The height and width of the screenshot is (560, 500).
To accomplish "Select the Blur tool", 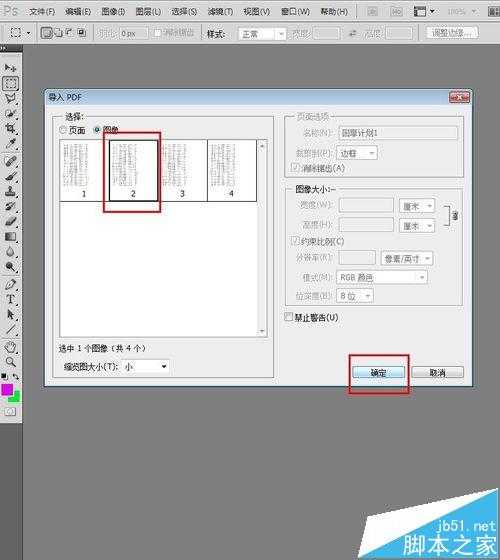I will pyautogui.click(x=10, y=252).
